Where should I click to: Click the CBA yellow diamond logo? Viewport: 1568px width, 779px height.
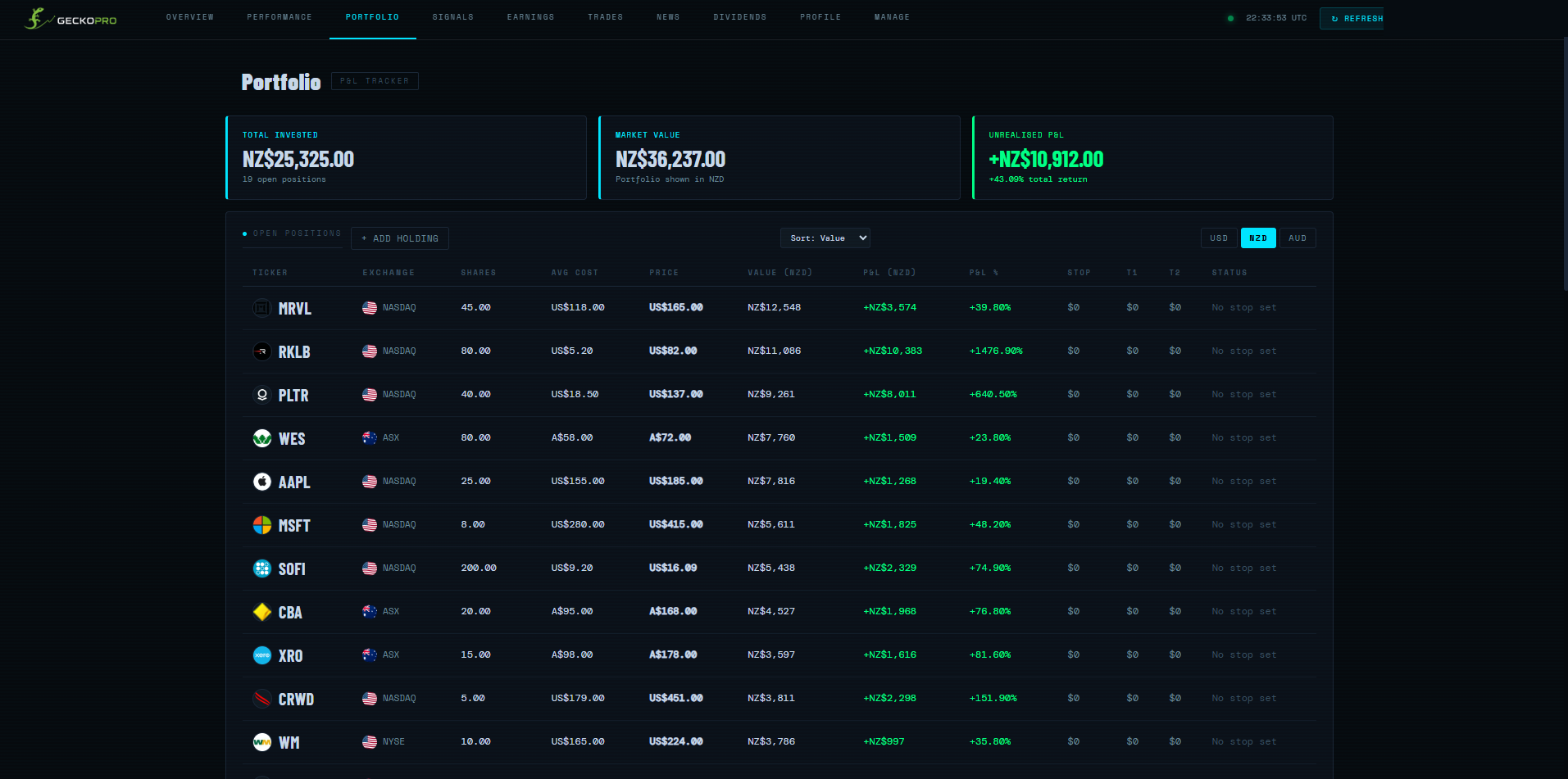262,612
